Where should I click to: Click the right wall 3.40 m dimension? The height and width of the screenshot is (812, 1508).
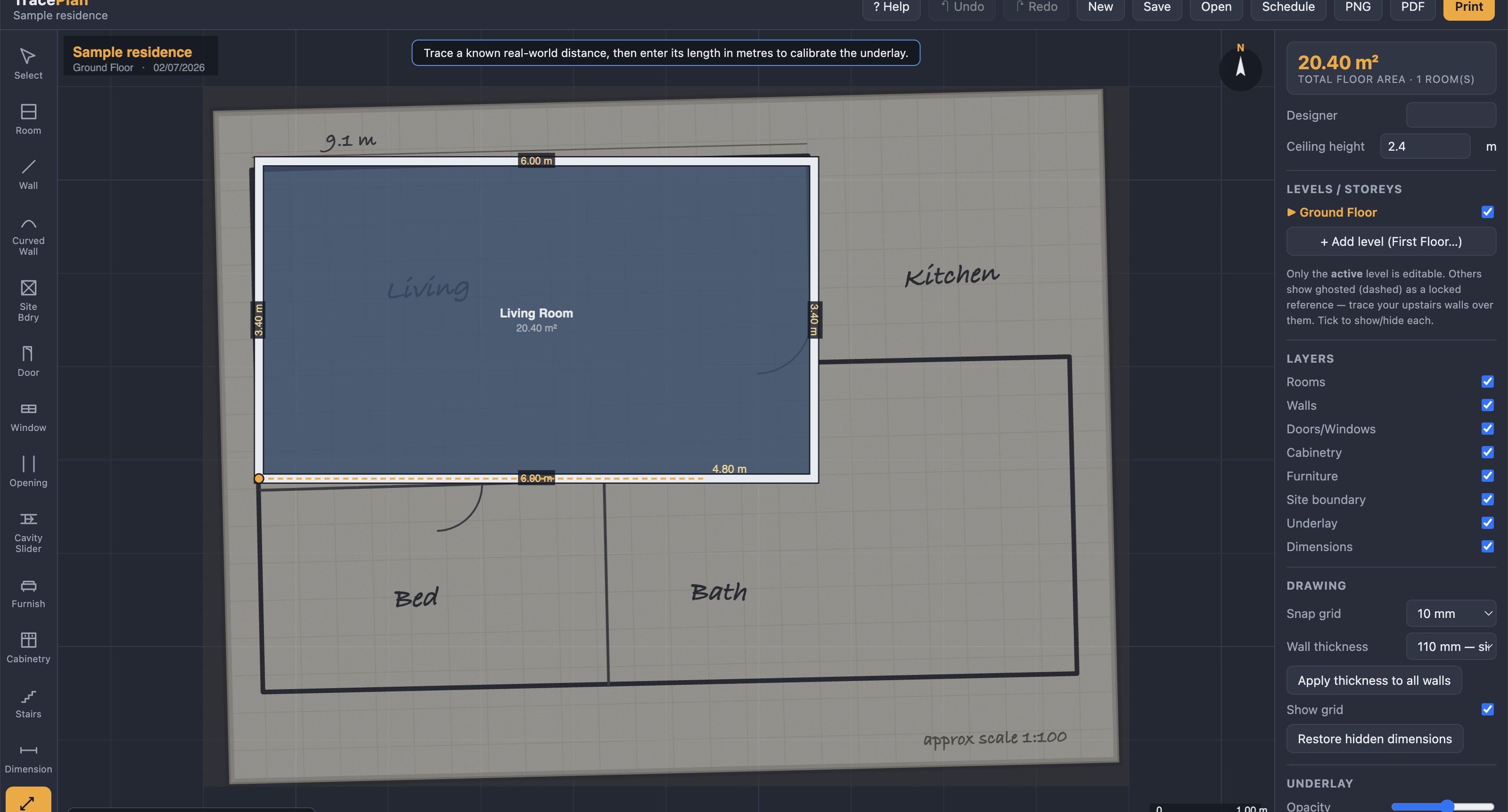(x=814, y=319)
